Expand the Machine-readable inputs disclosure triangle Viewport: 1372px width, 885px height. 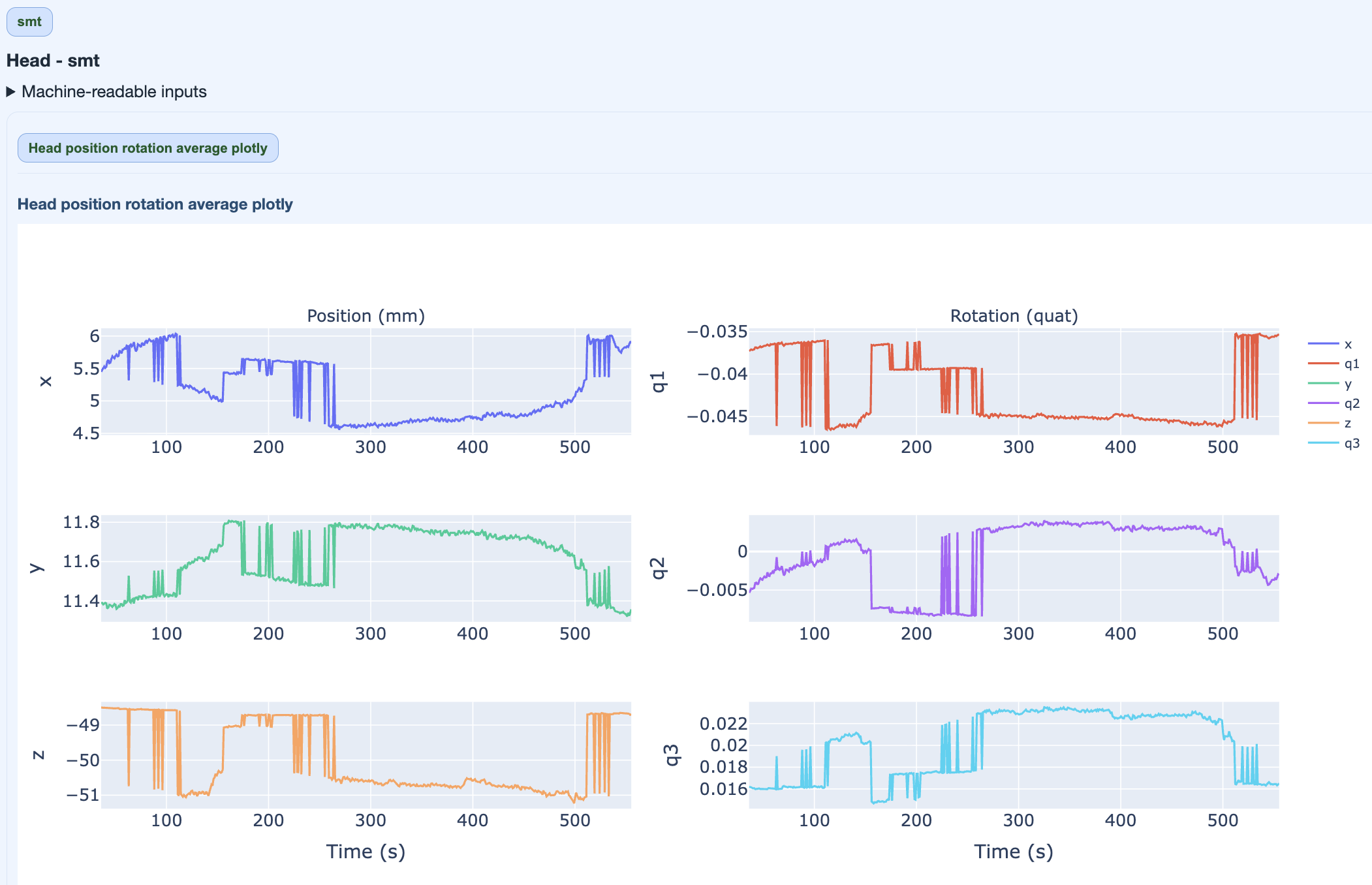(x=10, y=92)
